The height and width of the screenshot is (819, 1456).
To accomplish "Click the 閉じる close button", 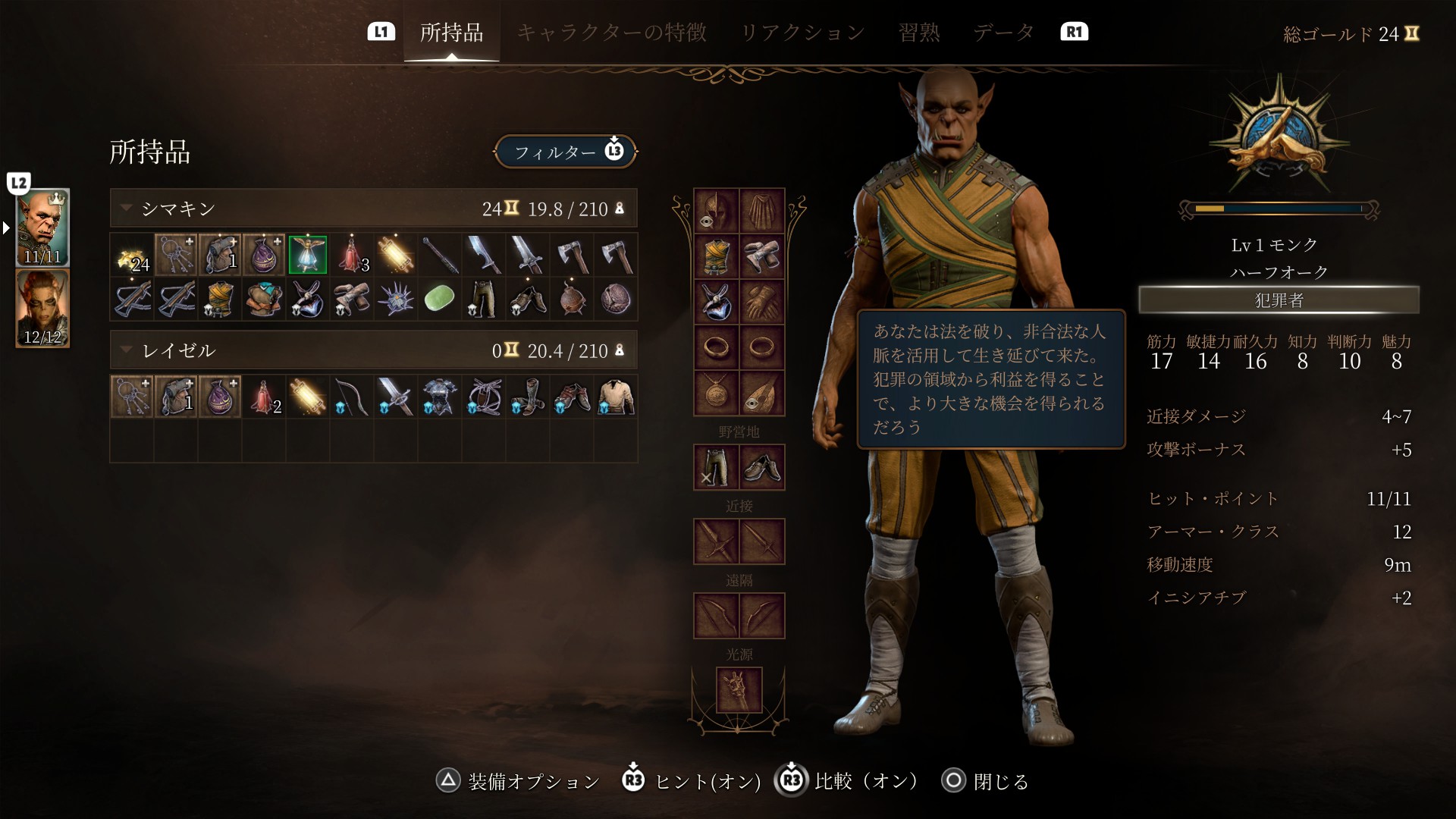I will [x=985, y=780].
